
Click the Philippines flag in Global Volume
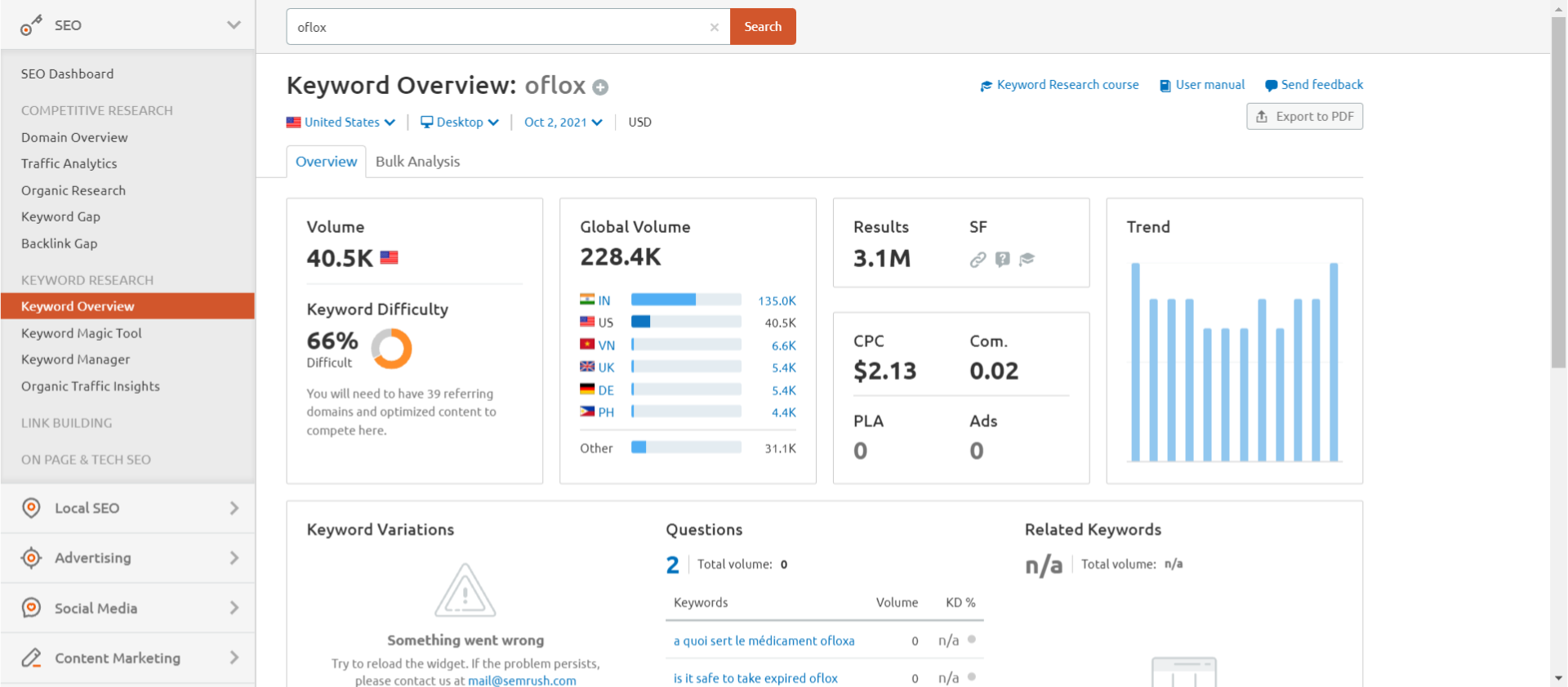coord(587,412)
